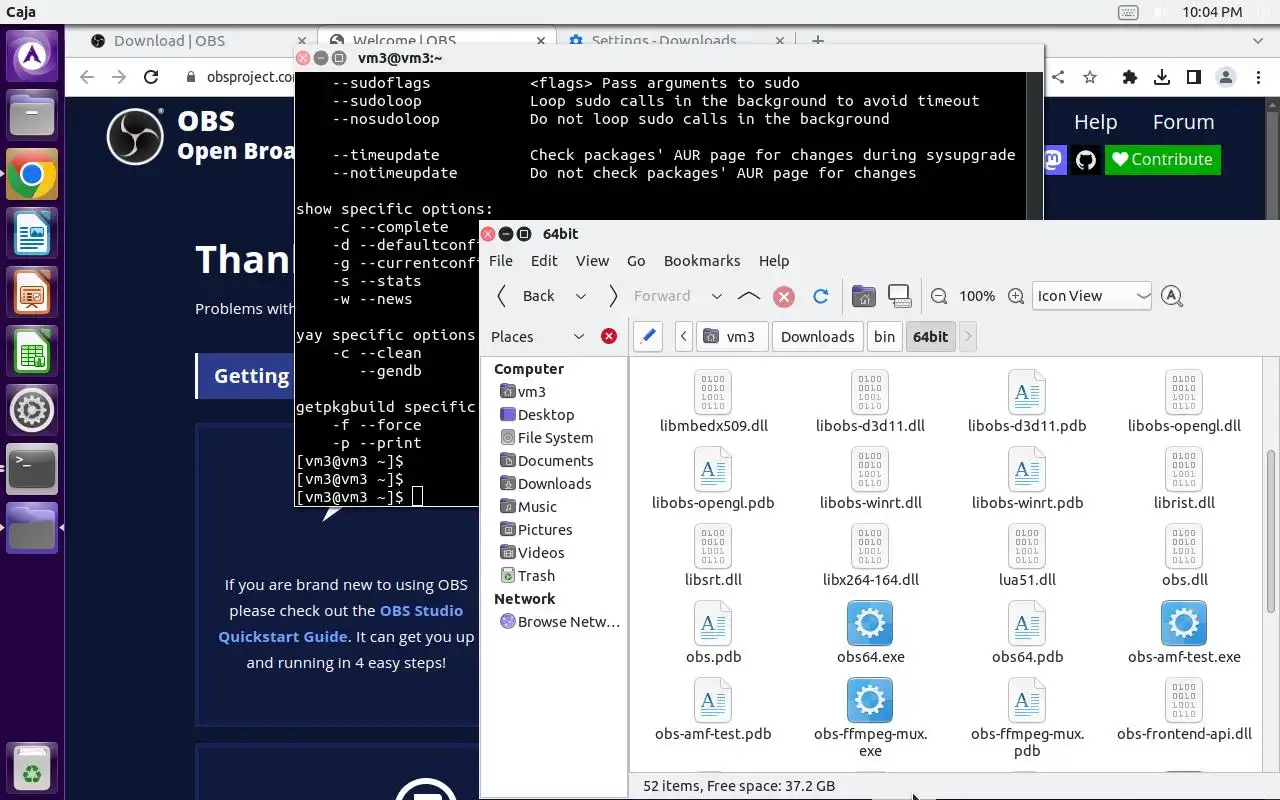Select obs-amf-test.exe file icon

click(1184, 622)
